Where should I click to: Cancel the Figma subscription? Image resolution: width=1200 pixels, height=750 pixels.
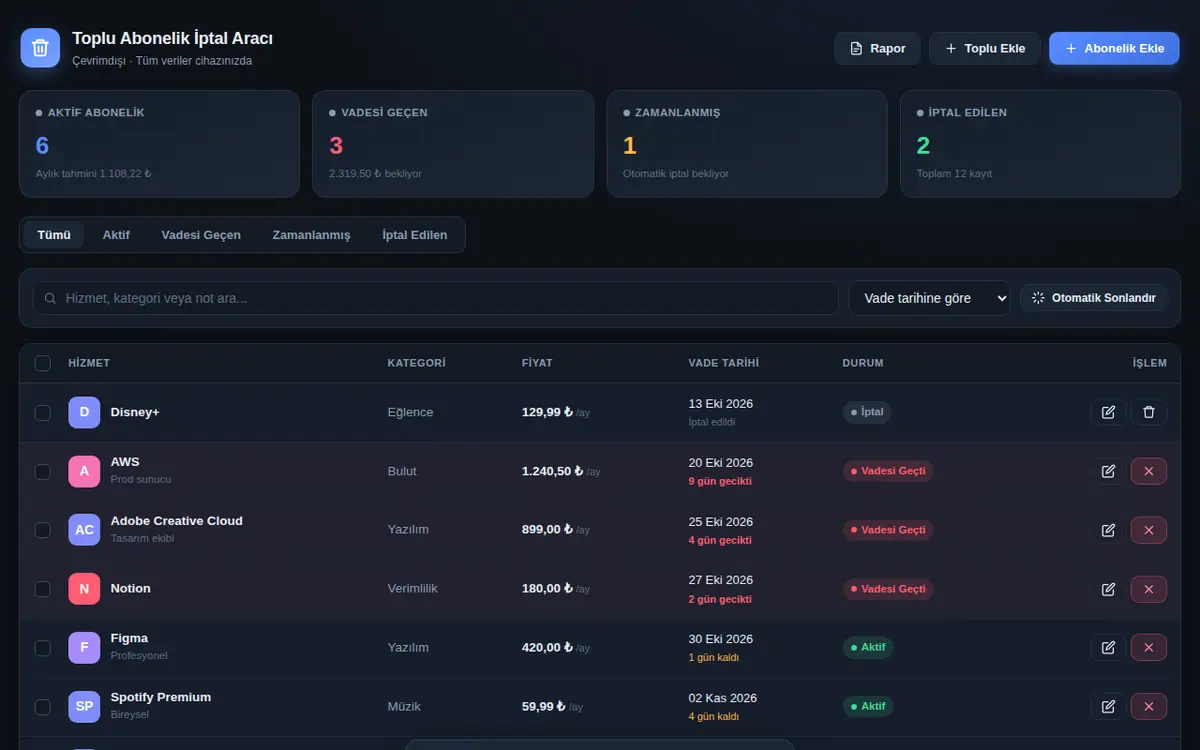[1149, 648]
